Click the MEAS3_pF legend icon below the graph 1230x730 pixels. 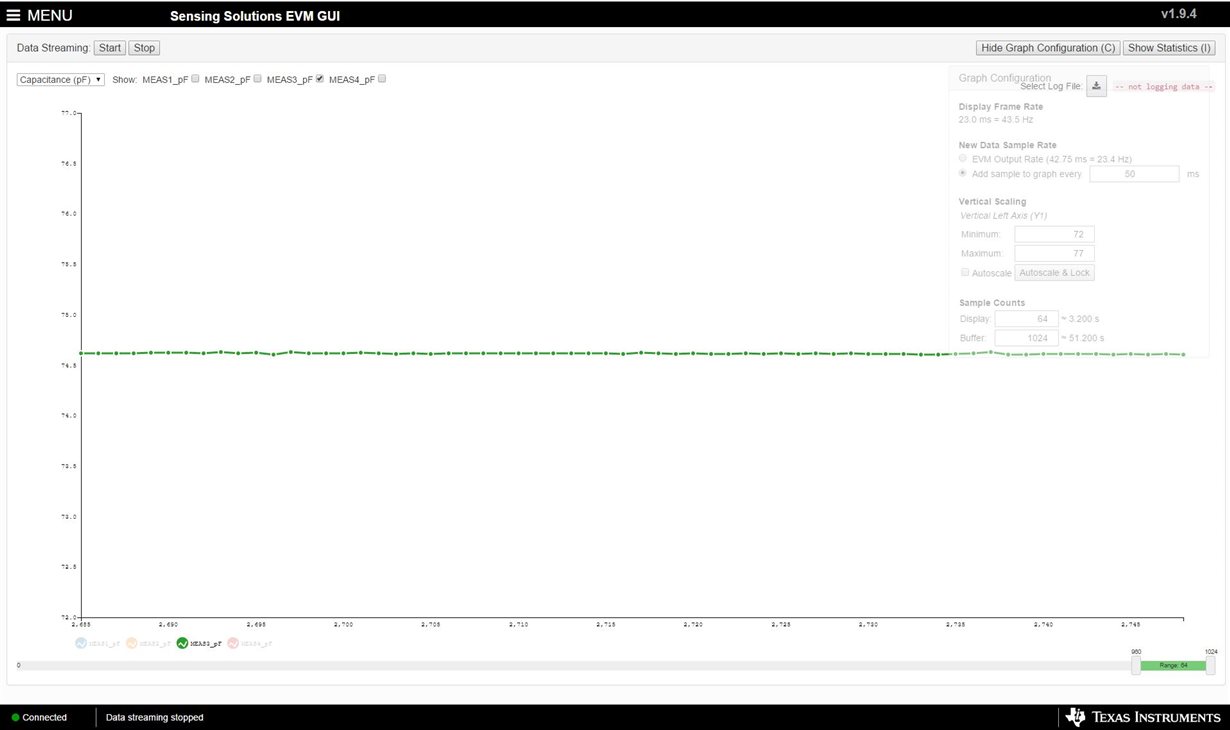coord(182,643)
